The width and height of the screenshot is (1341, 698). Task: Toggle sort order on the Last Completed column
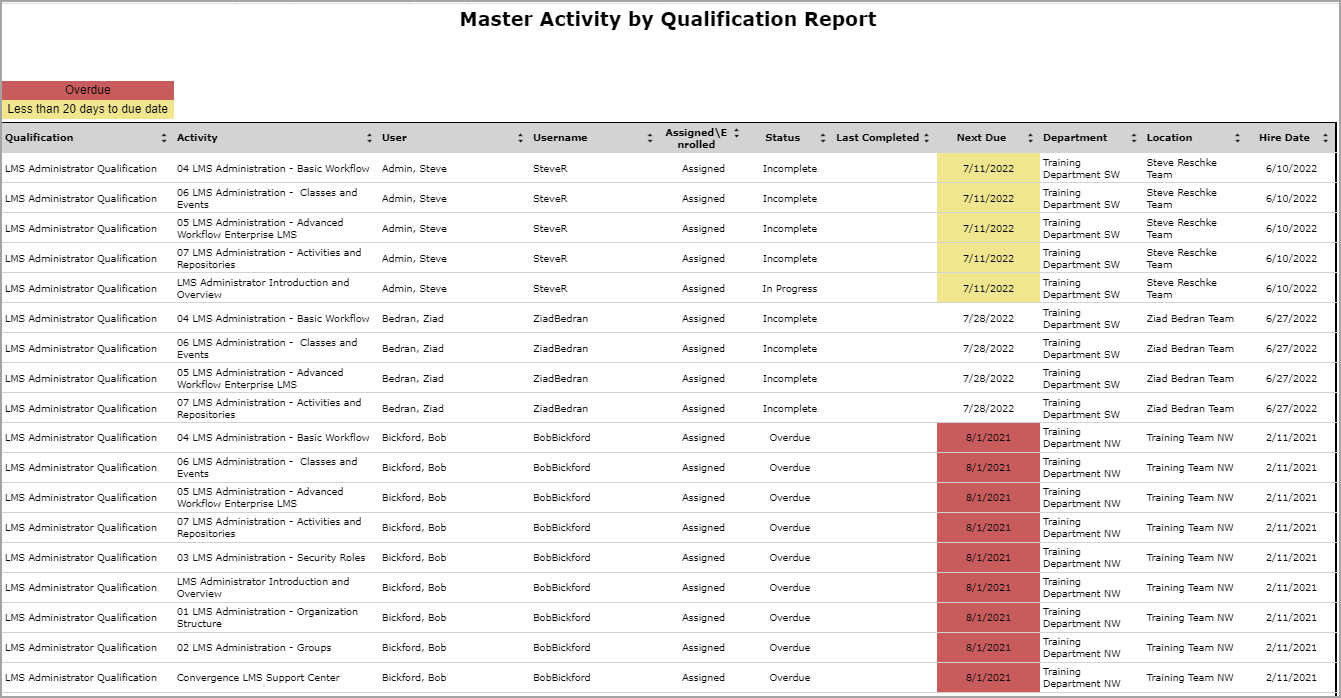tap(924, 137)
